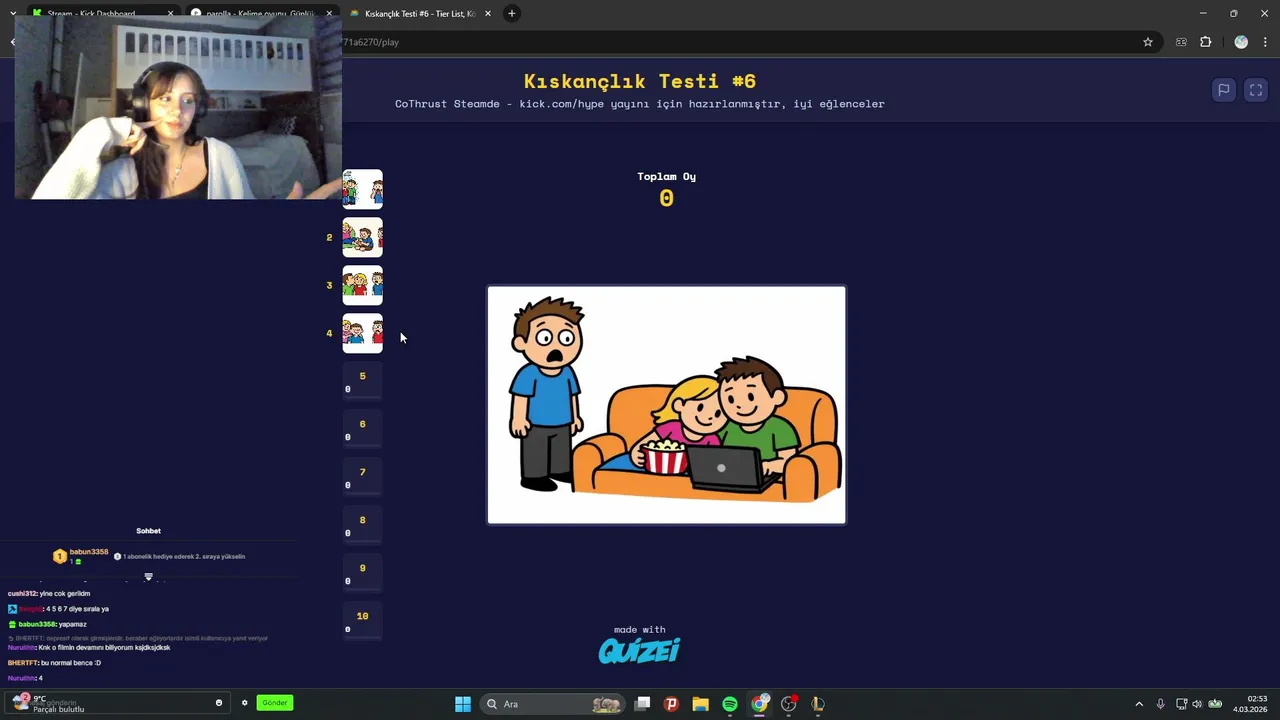Place the image in empty slot 6
1280x720 pixels.
(362, 429)
